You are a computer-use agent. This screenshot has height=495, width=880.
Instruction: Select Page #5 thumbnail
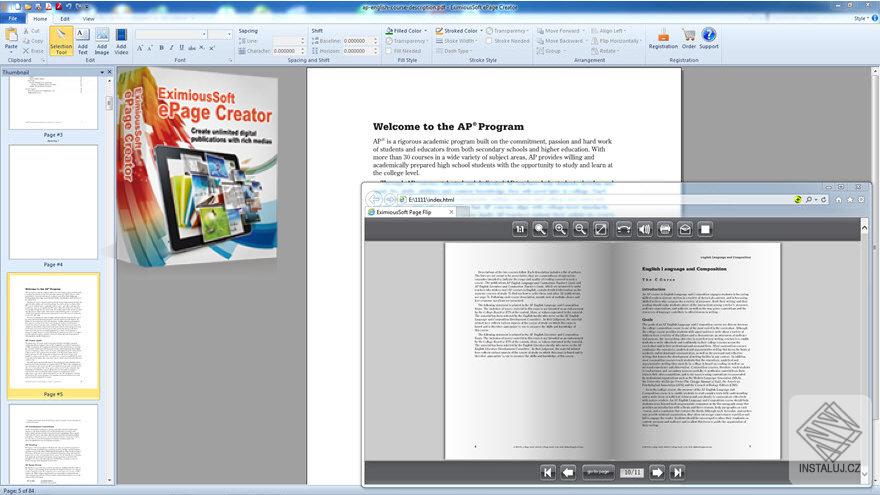[x=53, y=336]
